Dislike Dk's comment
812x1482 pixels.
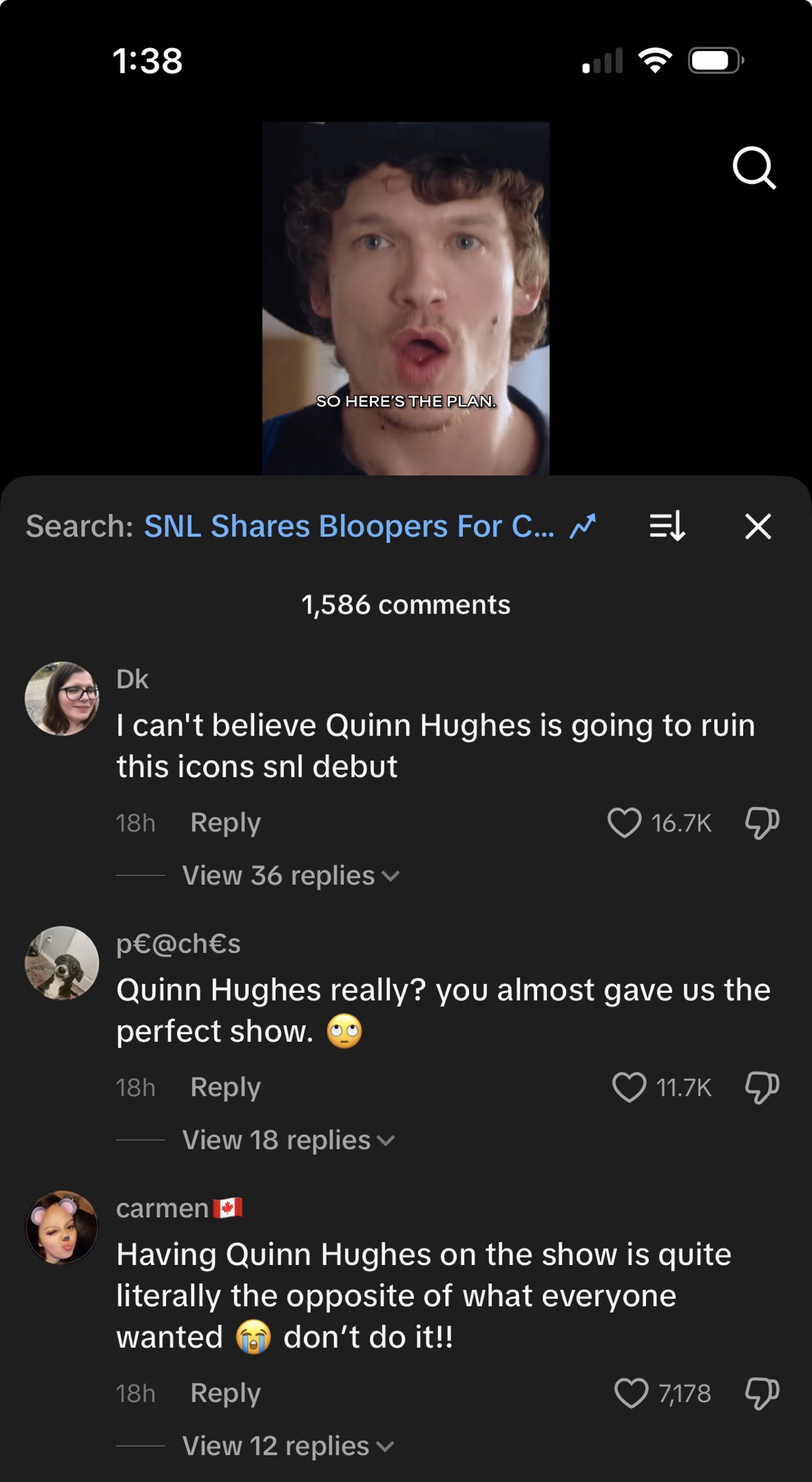(x=762, y=823)
